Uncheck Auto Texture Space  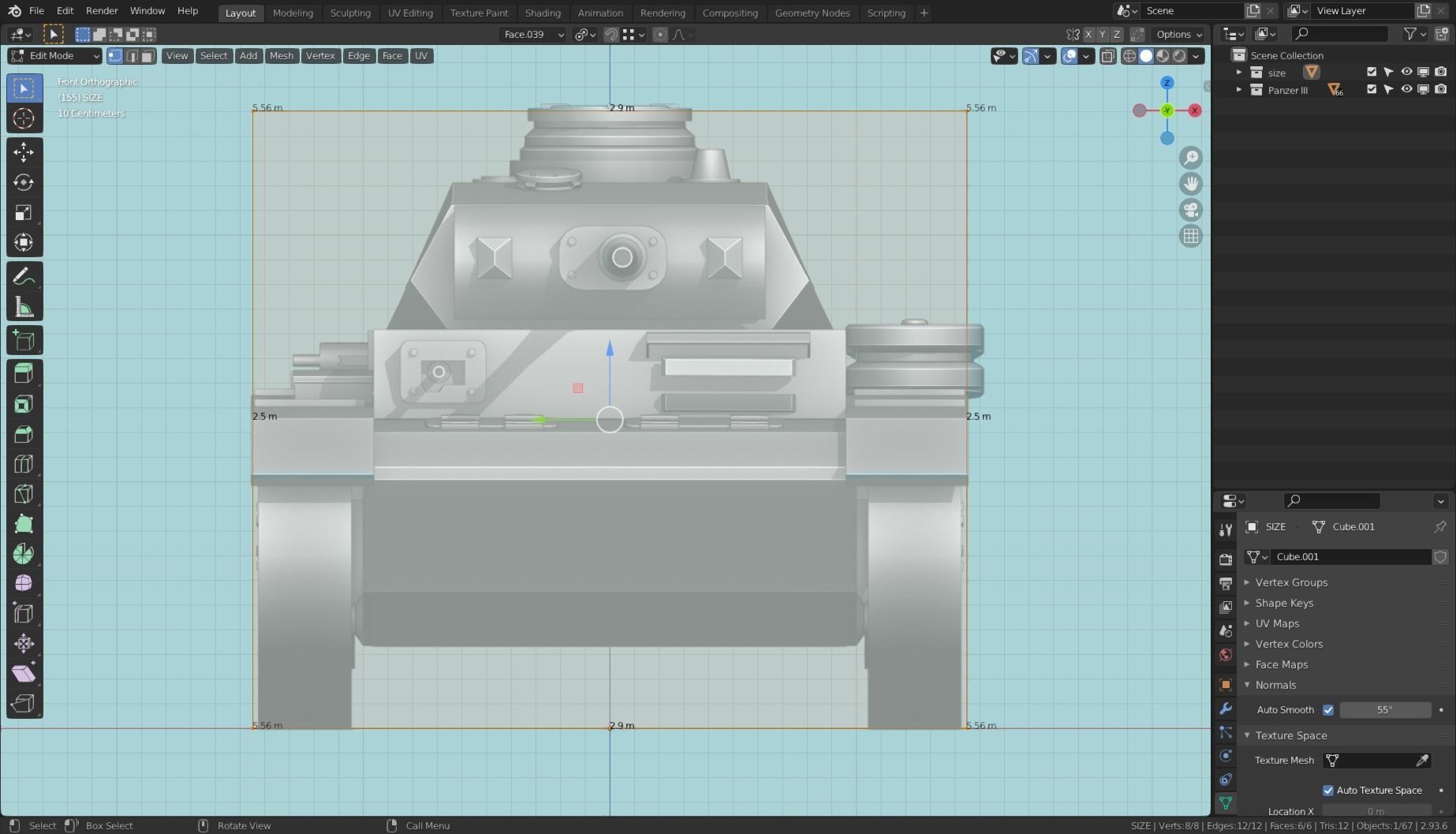[1328, 791]
